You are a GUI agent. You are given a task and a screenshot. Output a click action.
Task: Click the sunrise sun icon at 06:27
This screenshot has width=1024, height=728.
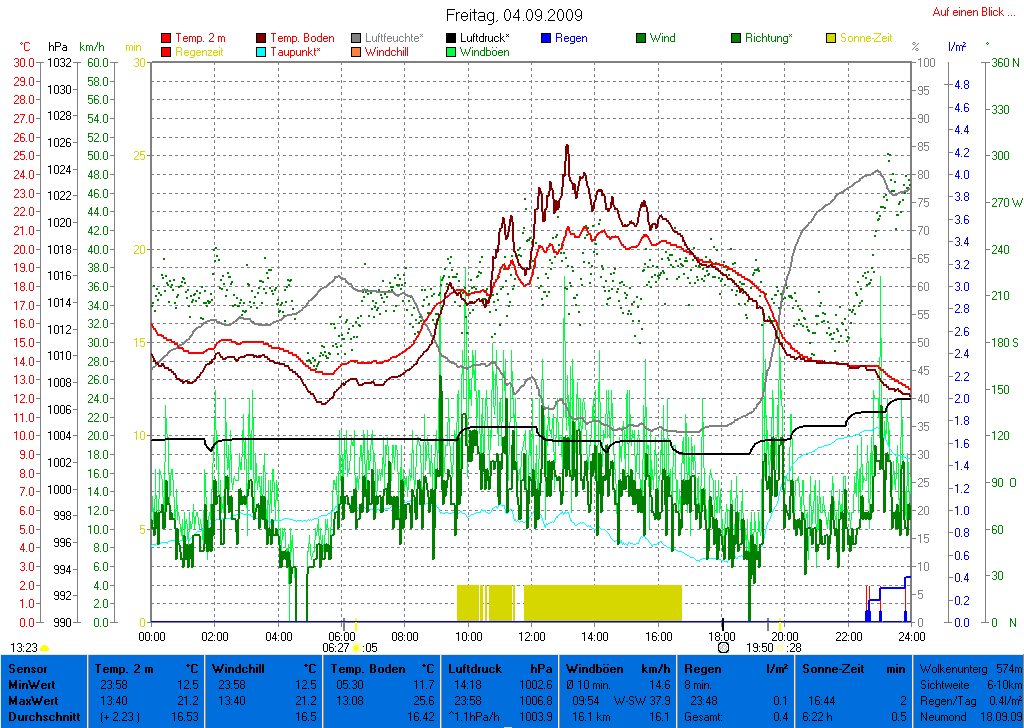[x=357, y=648]
